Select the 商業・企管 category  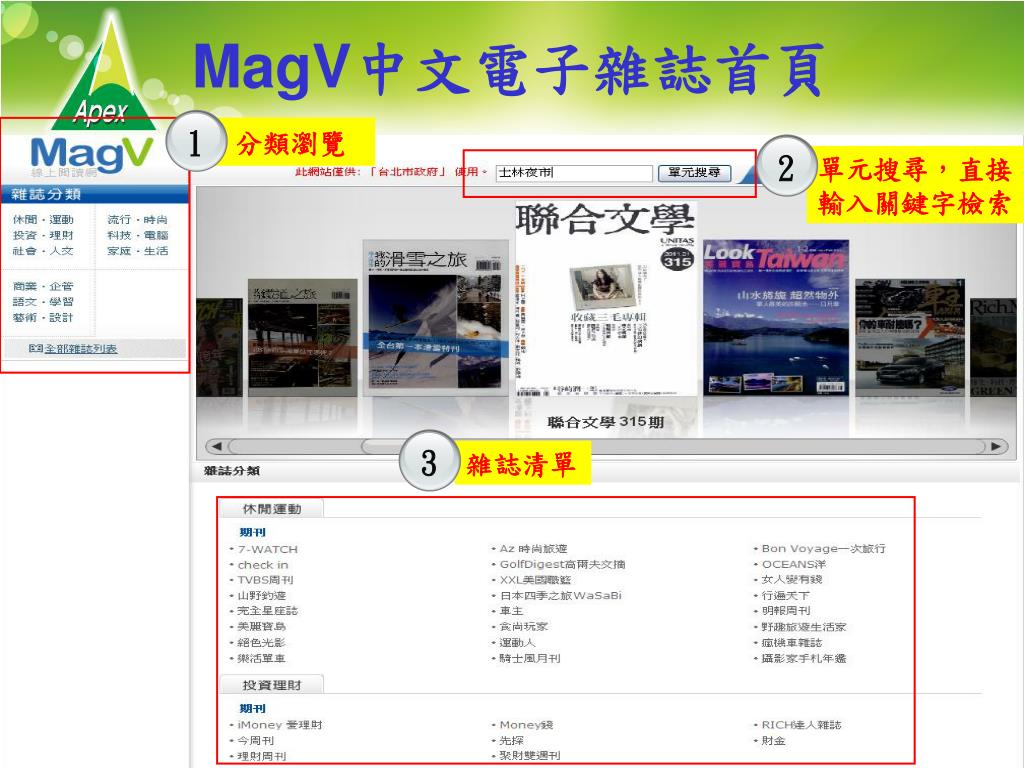pos(43,286)
